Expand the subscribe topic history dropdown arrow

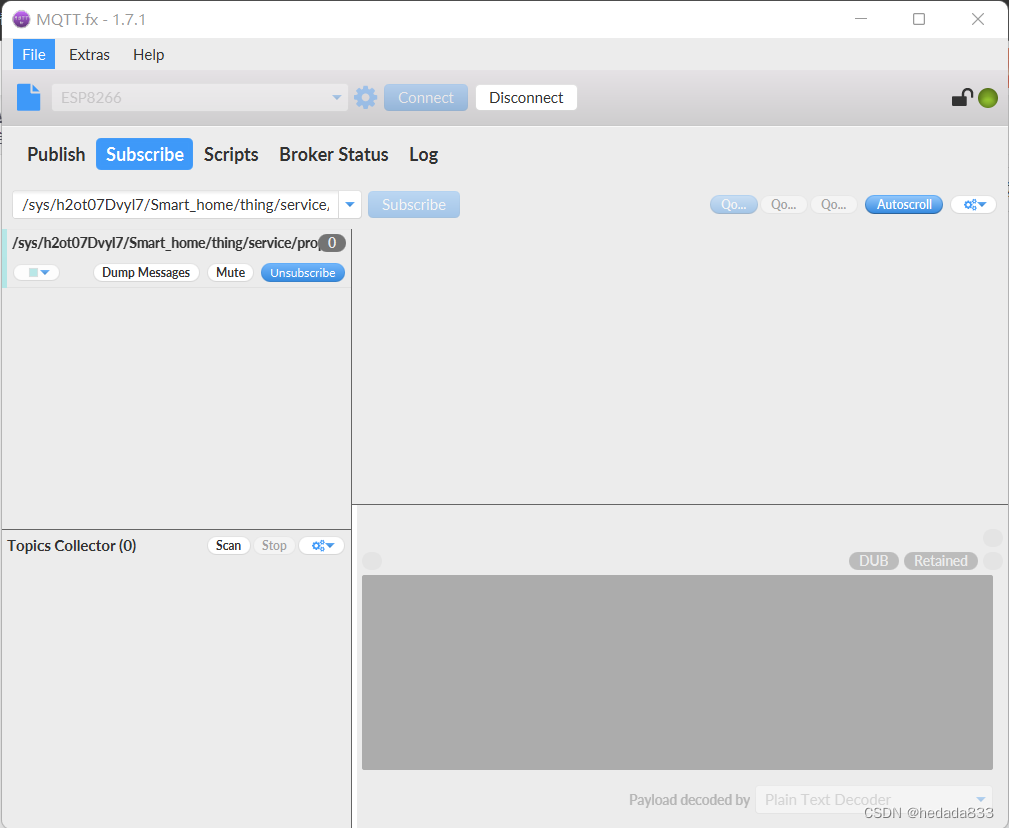(x=350, y=205)
